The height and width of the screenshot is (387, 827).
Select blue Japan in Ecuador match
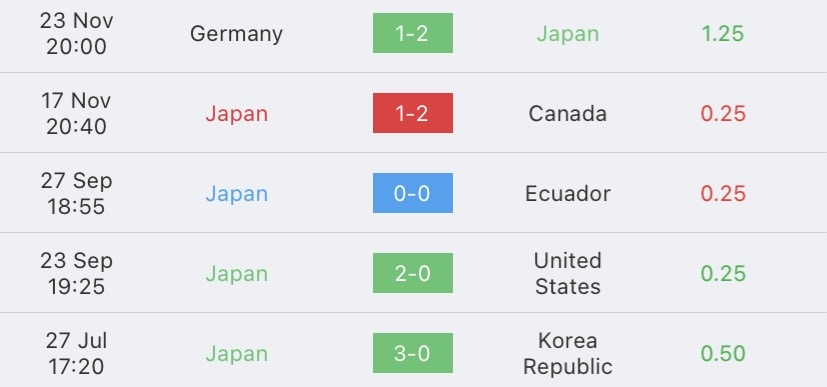[x=236, y=194]
